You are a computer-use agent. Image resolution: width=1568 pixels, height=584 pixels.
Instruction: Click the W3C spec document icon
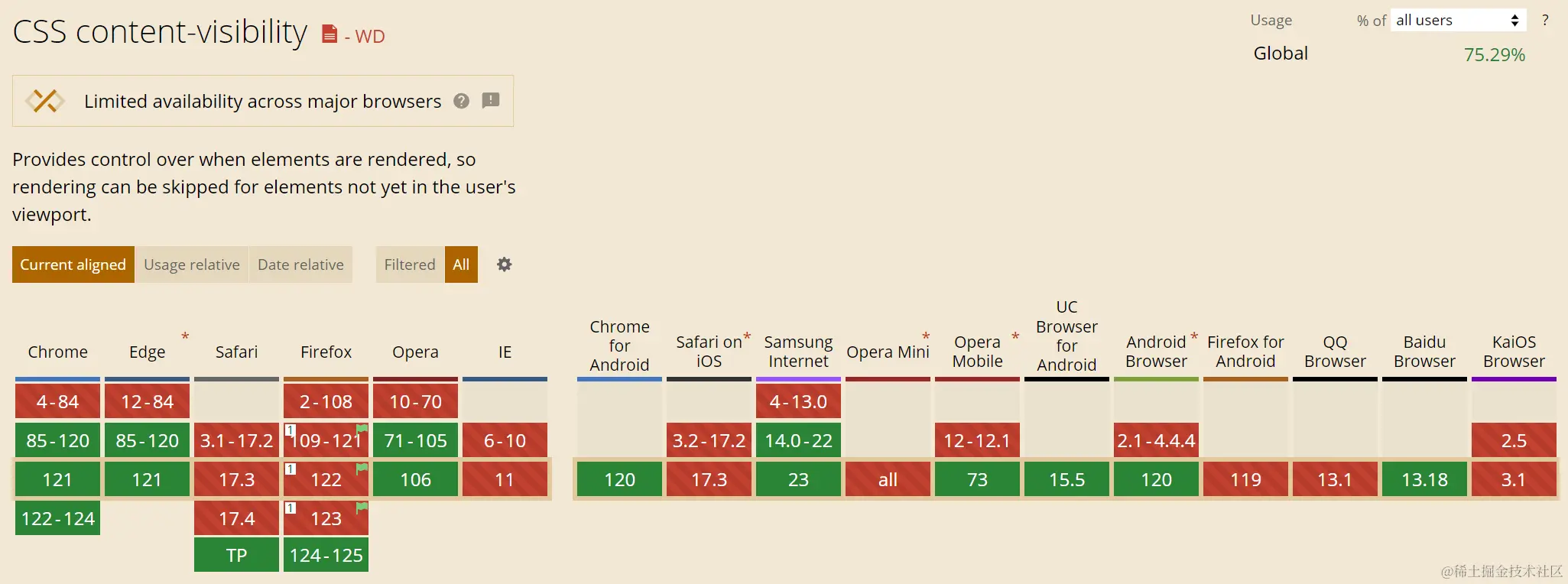(330, 34)
